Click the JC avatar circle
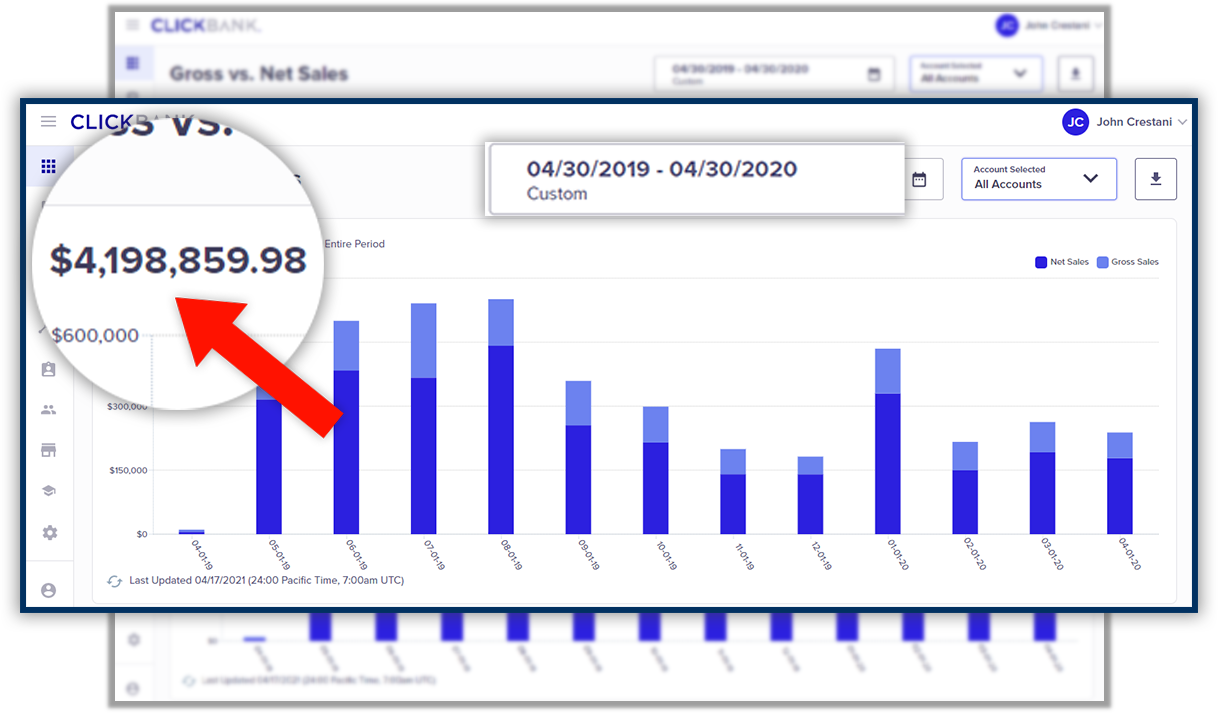This screenshot has height=713, width=1218. click(x=1075, y=122)
